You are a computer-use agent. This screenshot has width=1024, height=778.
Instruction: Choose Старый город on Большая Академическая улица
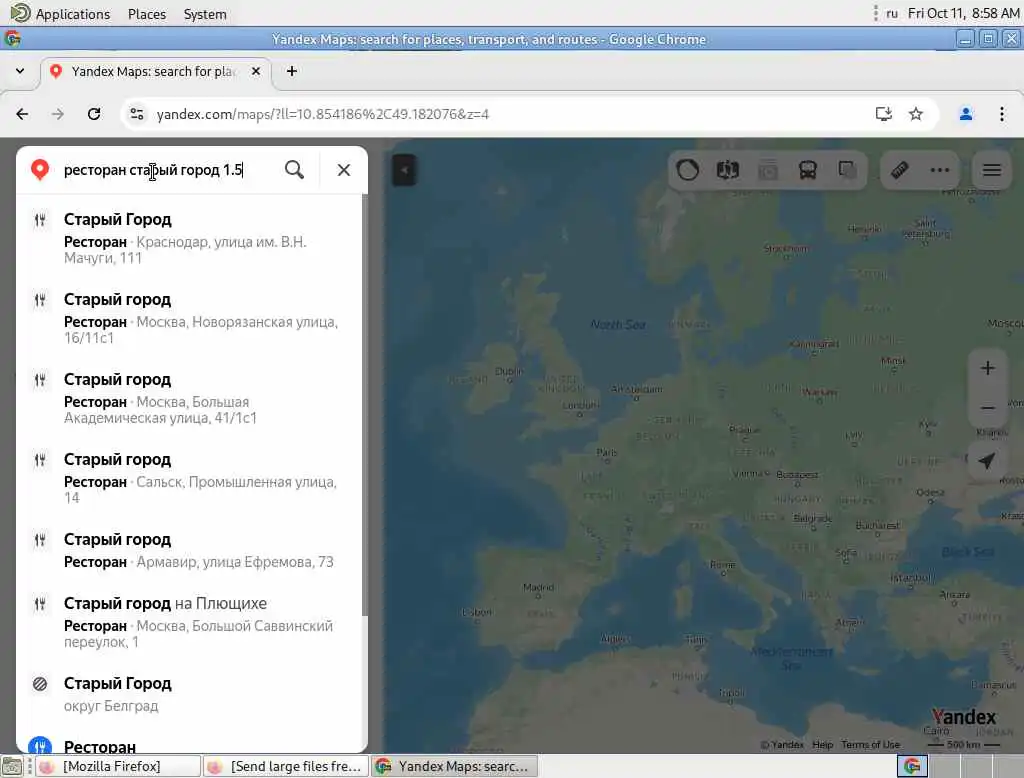(191, 398)
